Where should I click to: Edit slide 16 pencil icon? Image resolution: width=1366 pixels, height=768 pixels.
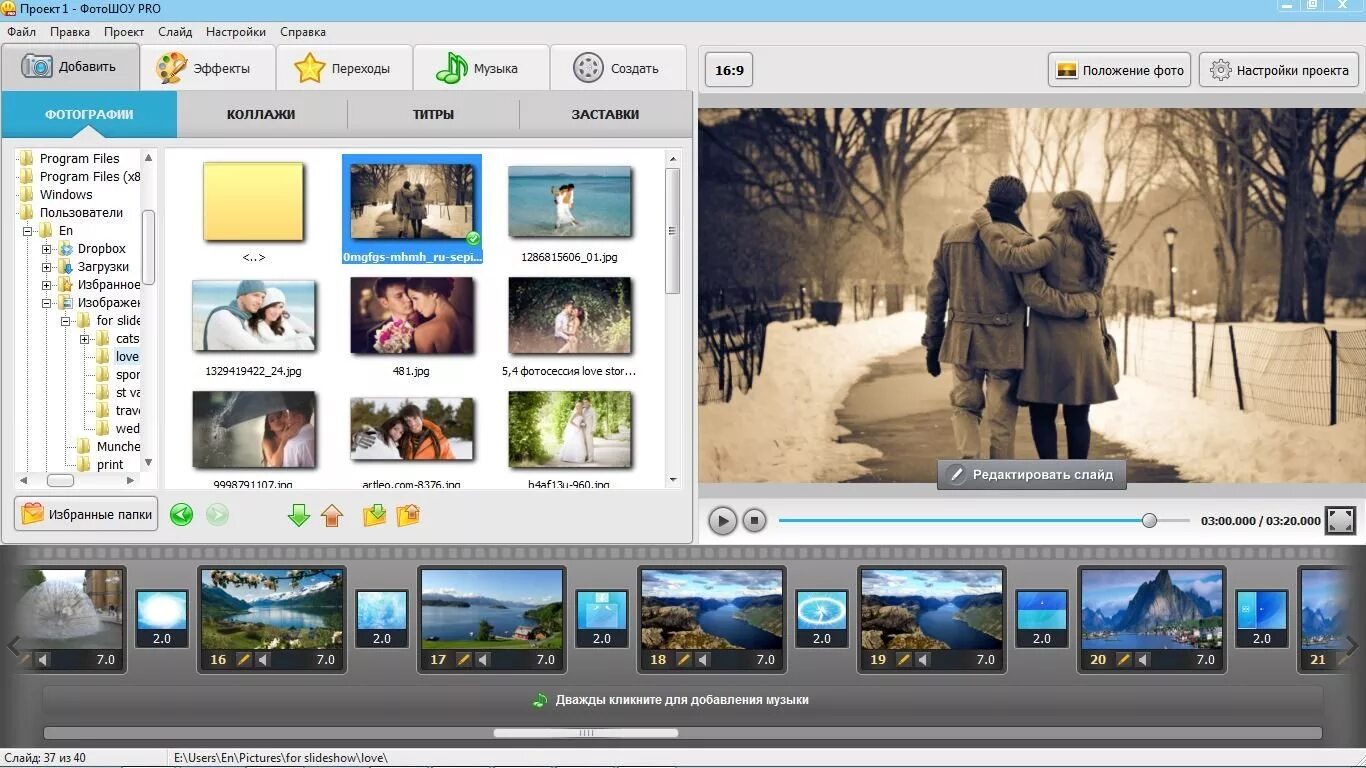pyautogui.click(x=243, y=660)
